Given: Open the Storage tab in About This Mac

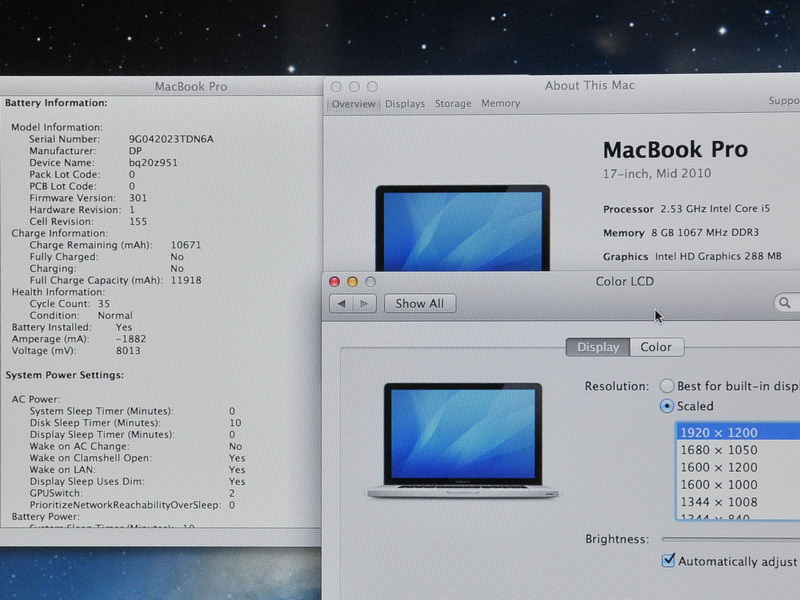Looking at the screenshot, I should pos(453,104).
